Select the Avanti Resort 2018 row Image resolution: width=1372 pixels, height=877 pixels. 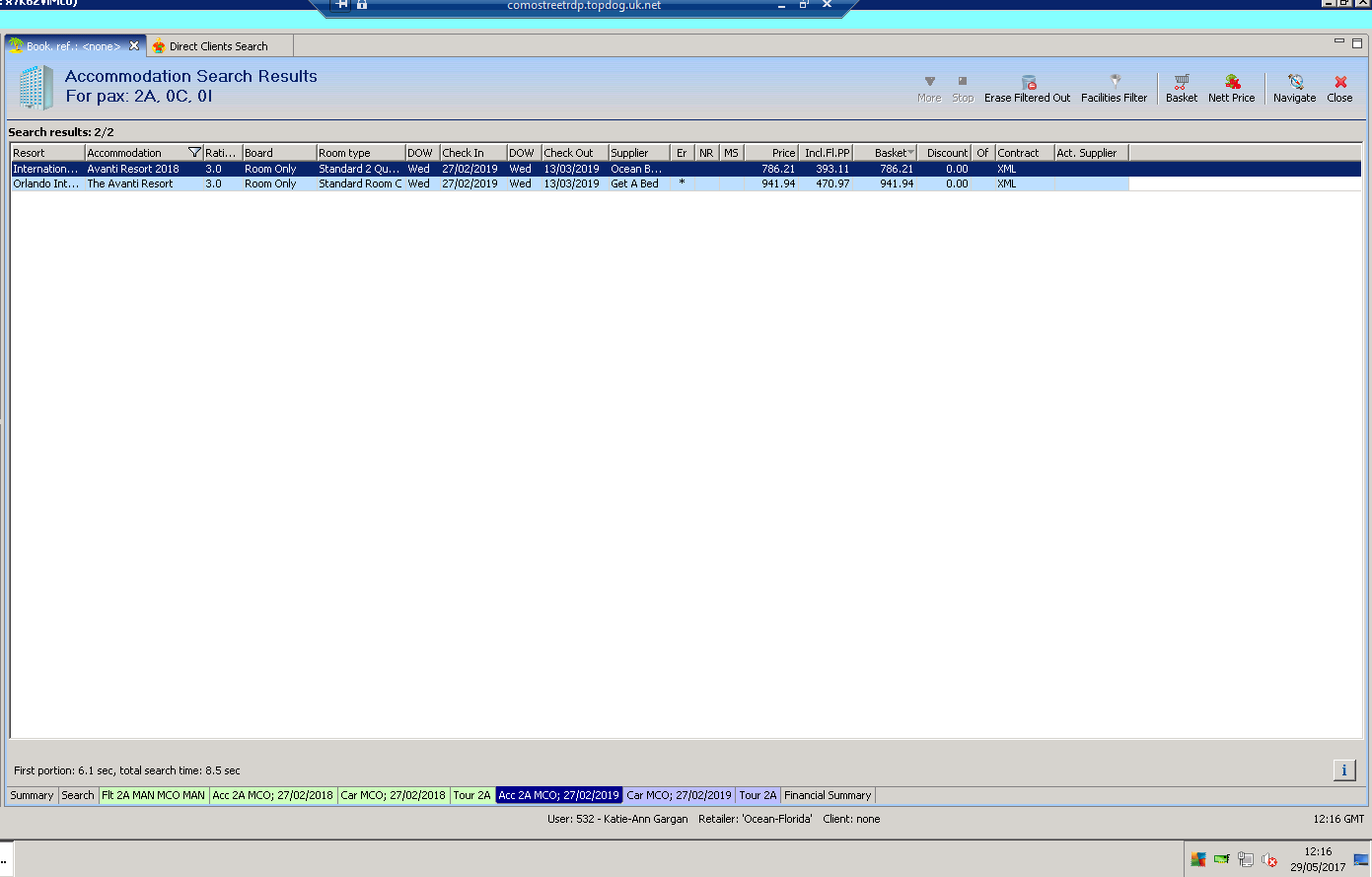tap(686, 169)
